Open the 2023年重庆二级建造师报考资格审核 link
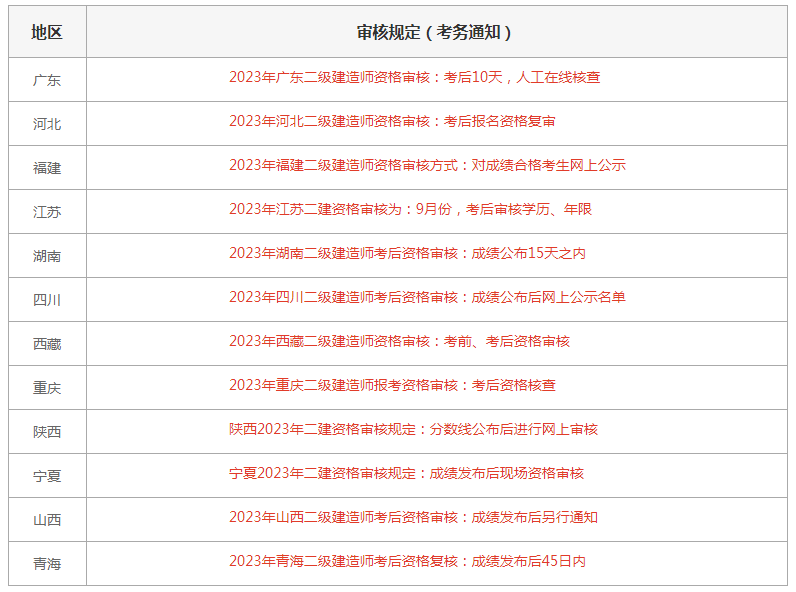This screenshot has height=592, width=796. coord(392,385)
